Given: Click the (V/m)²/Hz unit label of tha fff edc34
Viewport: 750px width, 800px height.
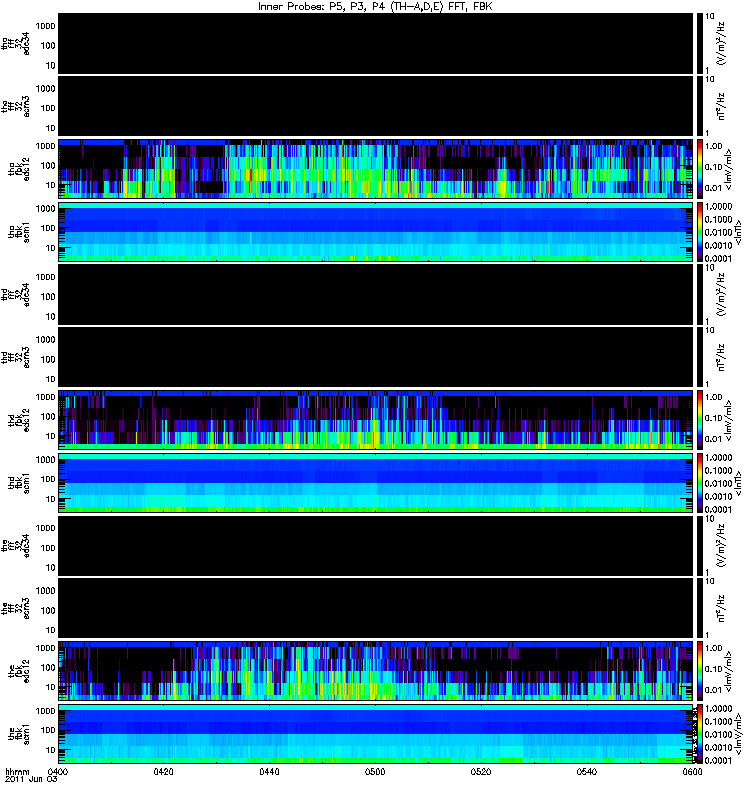Looking at the screenshot, I should click(x=721, y=43).
